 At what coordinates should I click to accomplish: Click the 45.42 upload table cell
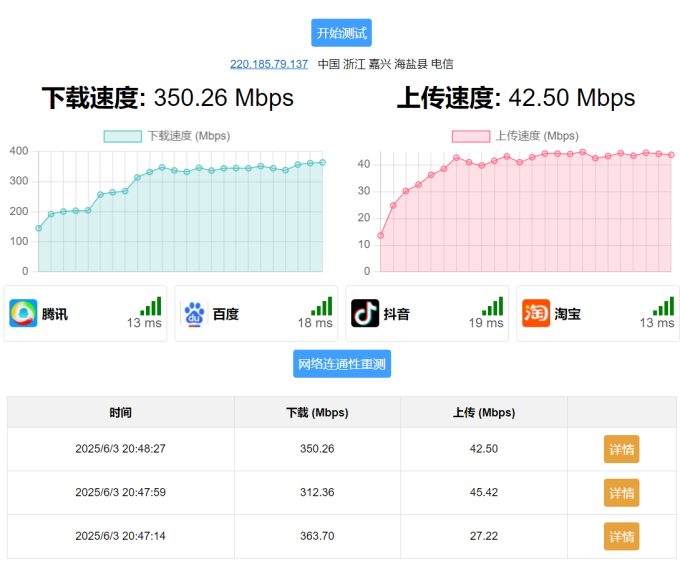click(484, 493)
